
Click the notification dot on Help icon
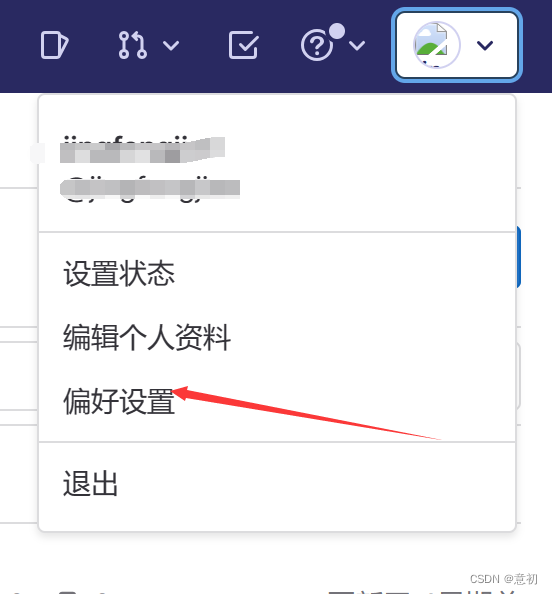pyautogui.click(x=337, y=31)
